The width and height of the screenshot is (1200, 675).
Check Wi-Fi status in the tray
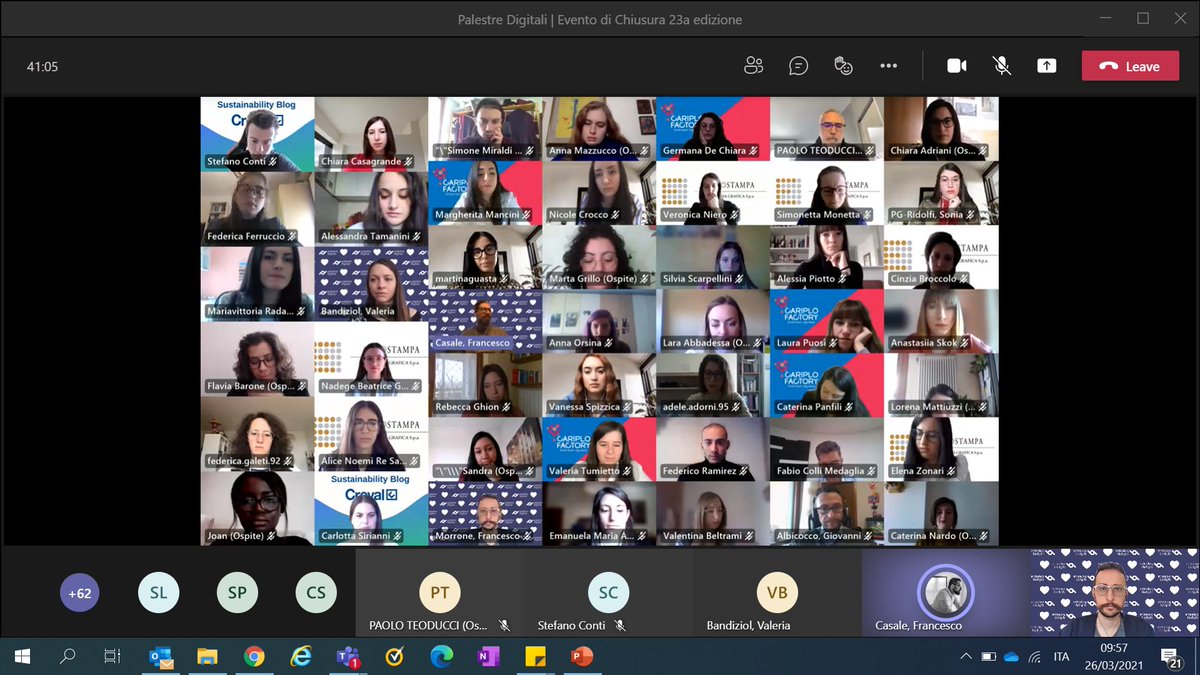point(1035,657)
